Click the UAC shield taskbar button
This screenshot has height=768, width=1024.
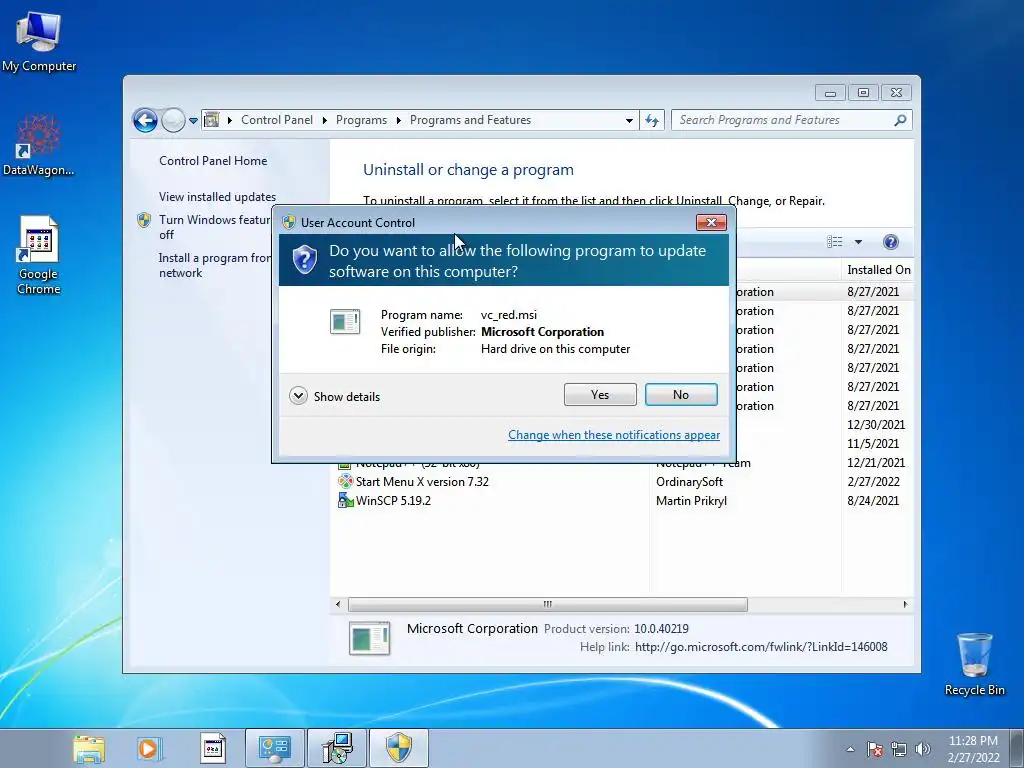click(398, 748)
